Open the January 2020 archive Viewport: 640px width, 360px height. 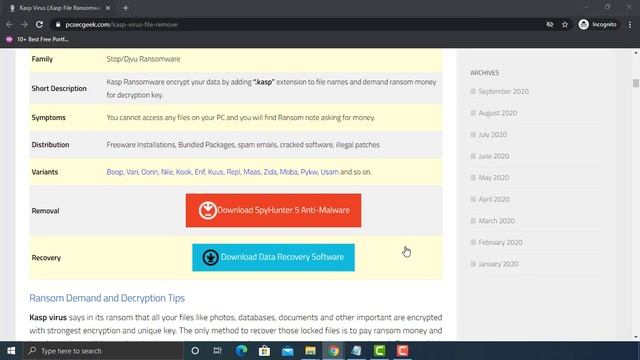(498, 264)
